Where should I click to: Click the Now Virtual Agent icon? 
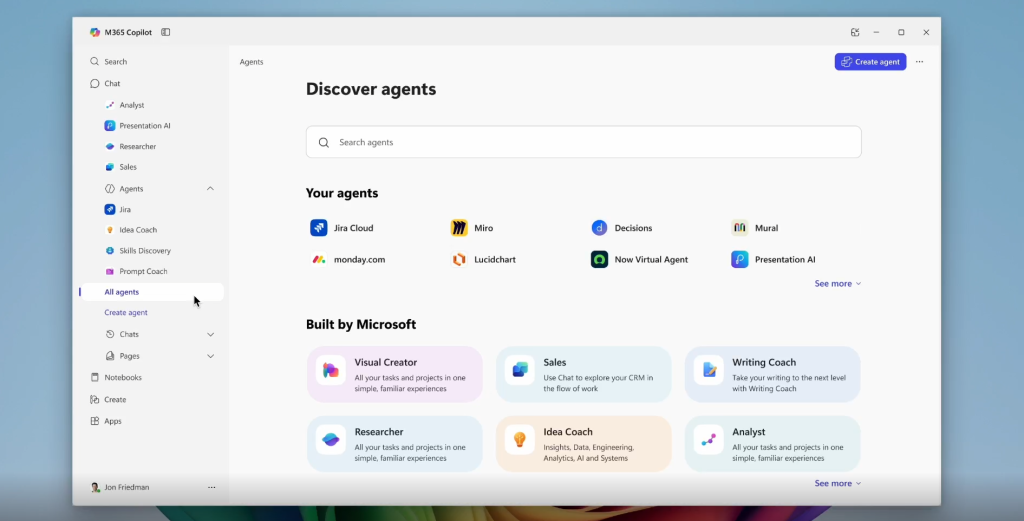pos(600,259)
